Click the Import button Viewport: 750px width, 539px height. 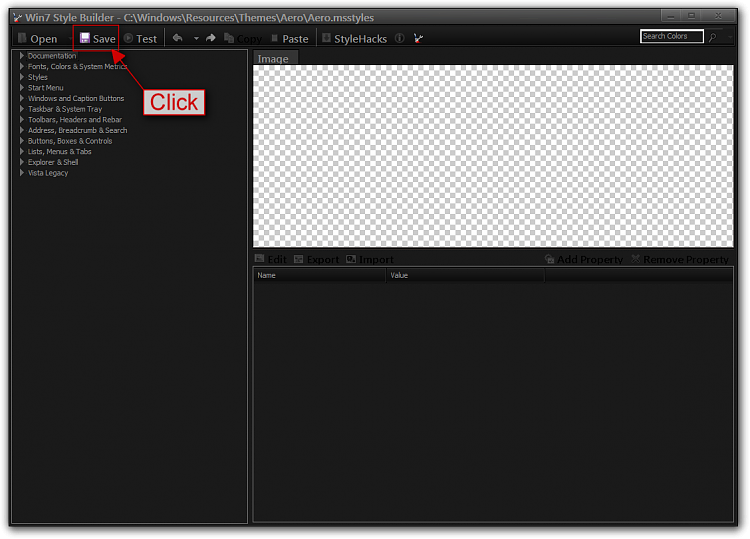(x=370, y=259)
